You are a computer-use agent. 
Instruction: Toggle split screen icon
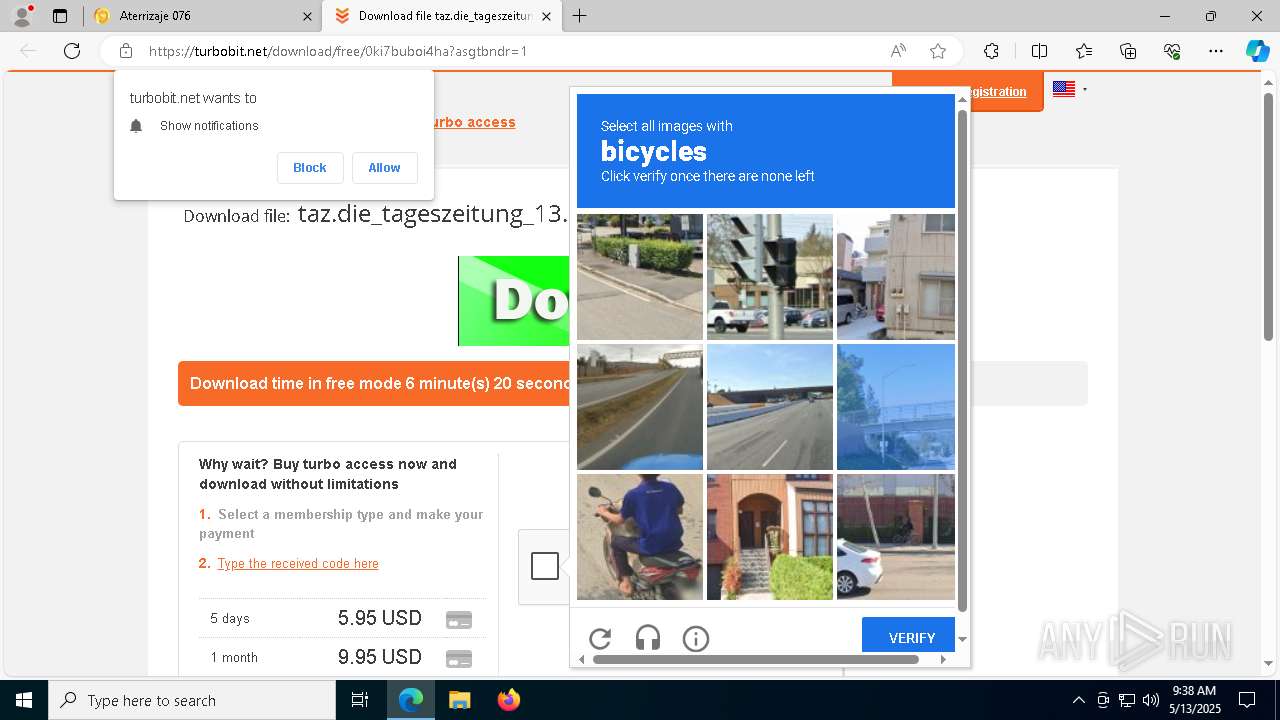click(1039, 51)
